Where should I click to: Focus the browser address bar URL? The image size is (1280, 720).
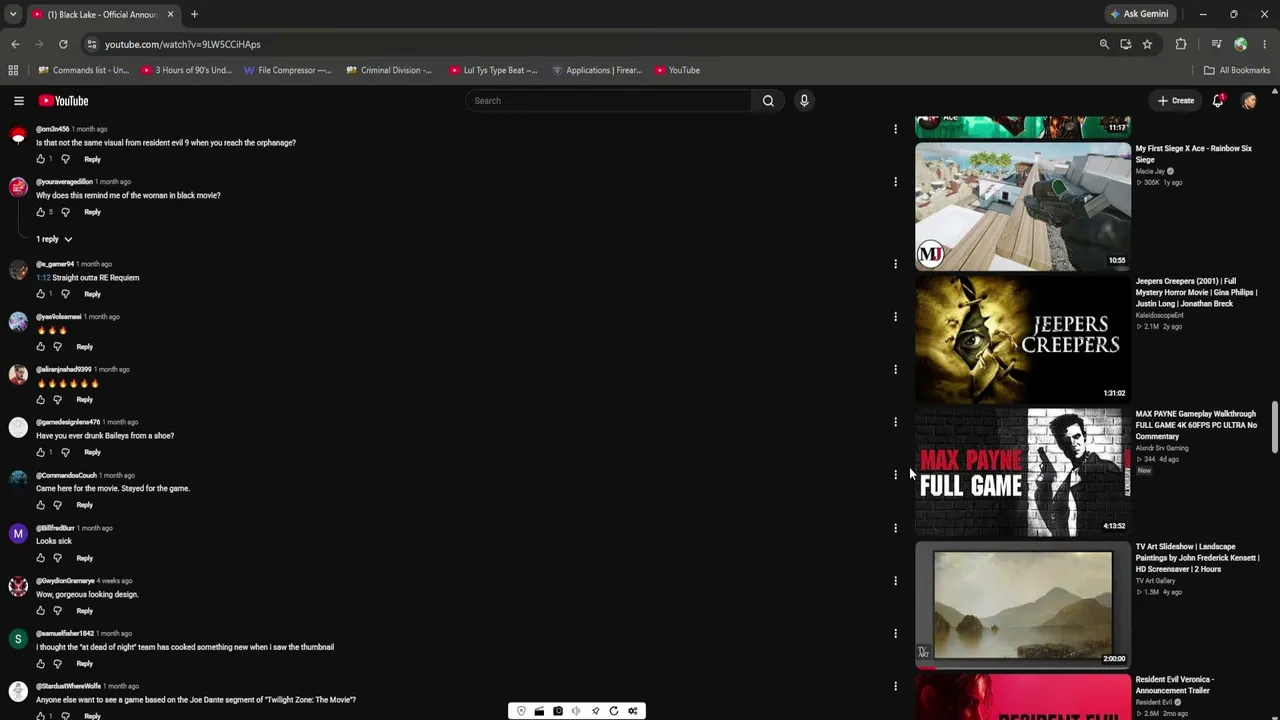tap(182, 44)
